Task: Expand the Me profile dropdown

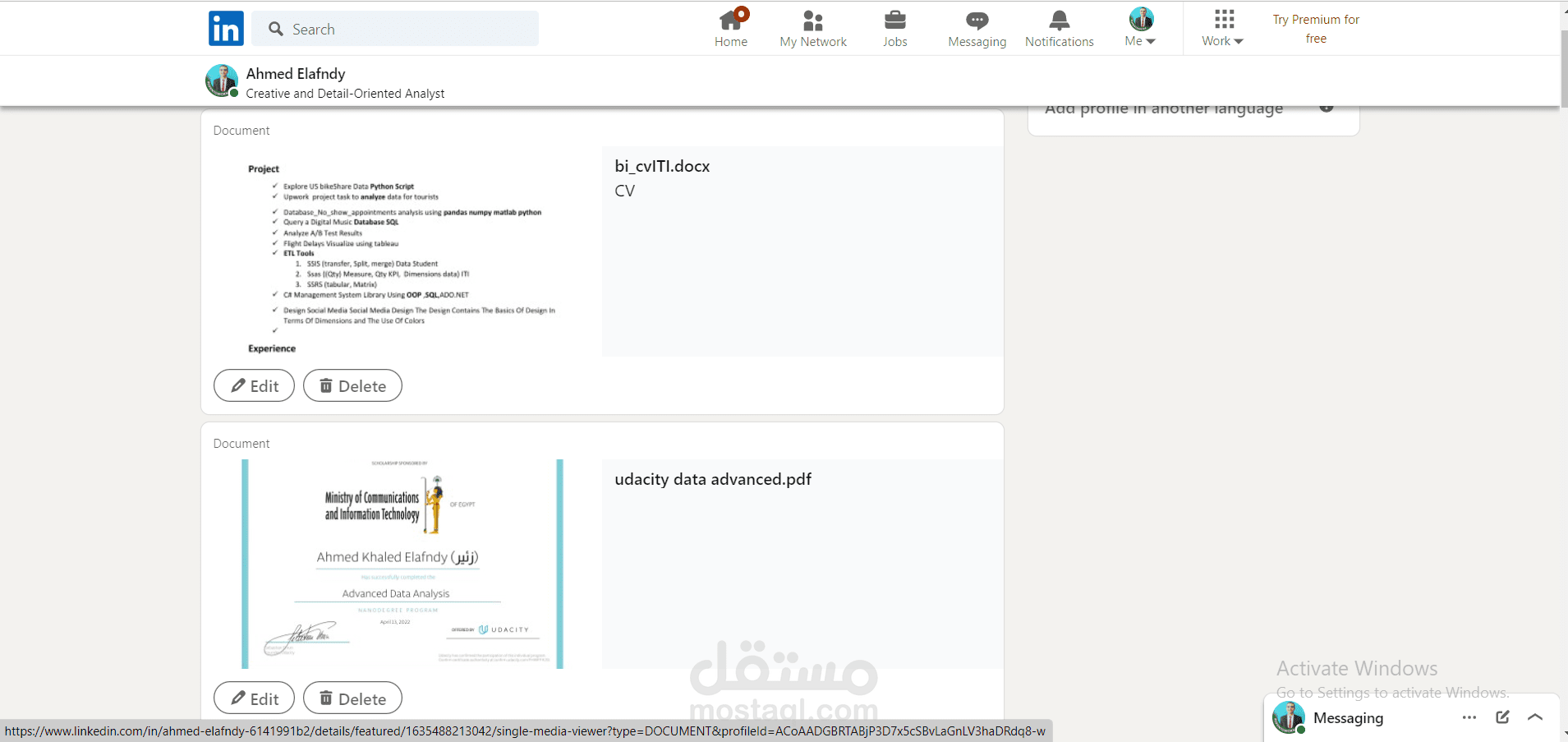Action: coord(1141,41)
